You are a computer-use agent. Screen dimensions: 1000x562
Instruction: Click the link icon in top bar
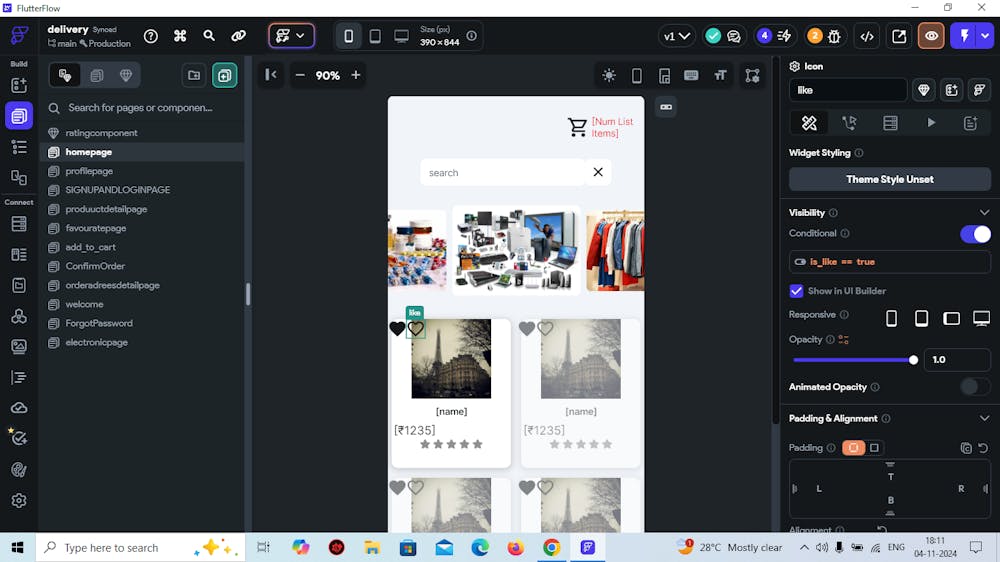tap(239, 36)
